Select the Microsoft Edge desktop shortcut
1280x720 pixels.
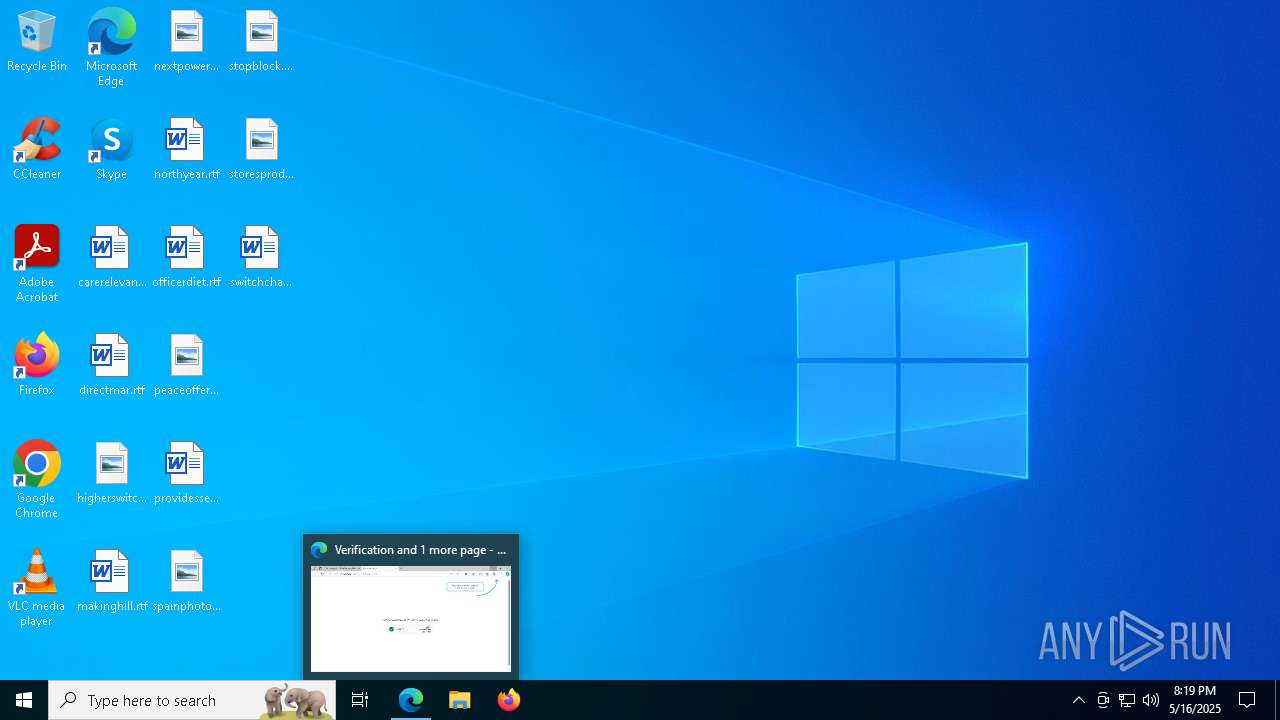pos(111,48)
